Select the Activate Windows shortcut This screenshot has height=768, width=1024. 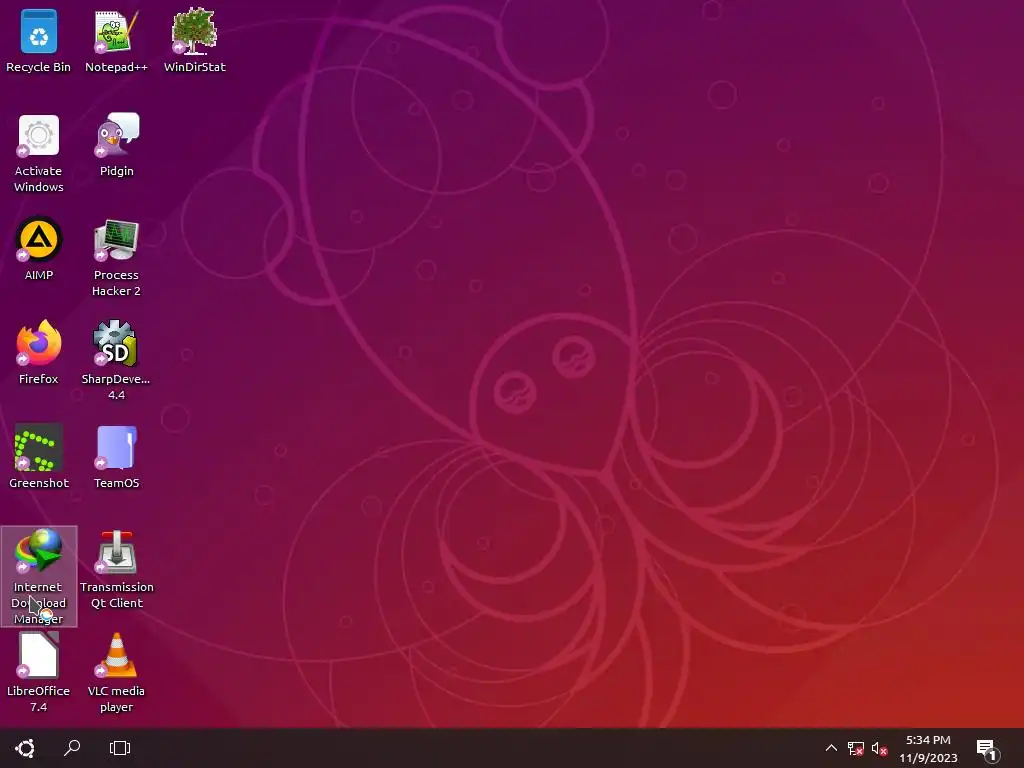point(39,153)
